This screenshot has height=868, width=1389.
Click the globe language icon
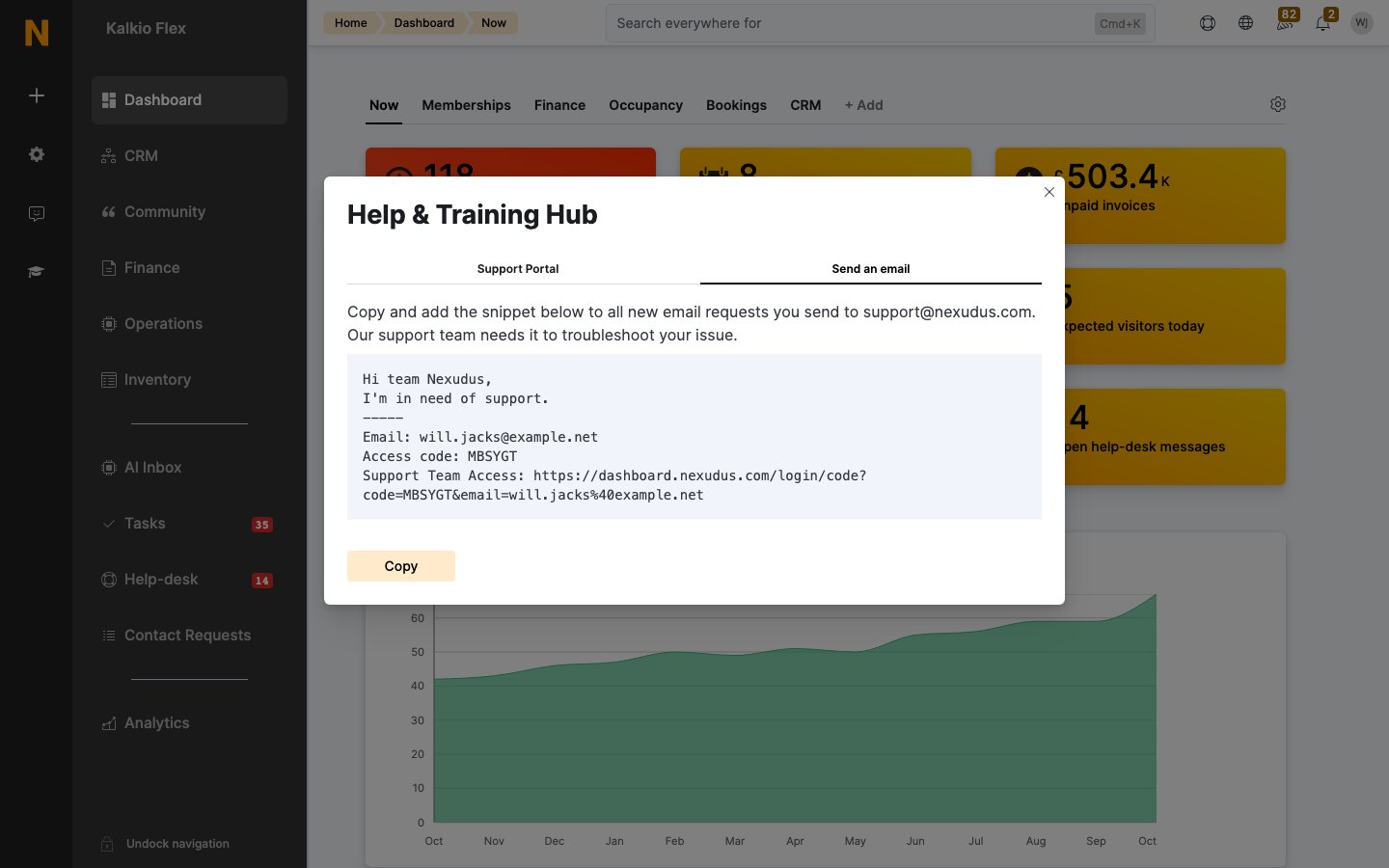pyautogui.click(x=1246, y=23)
